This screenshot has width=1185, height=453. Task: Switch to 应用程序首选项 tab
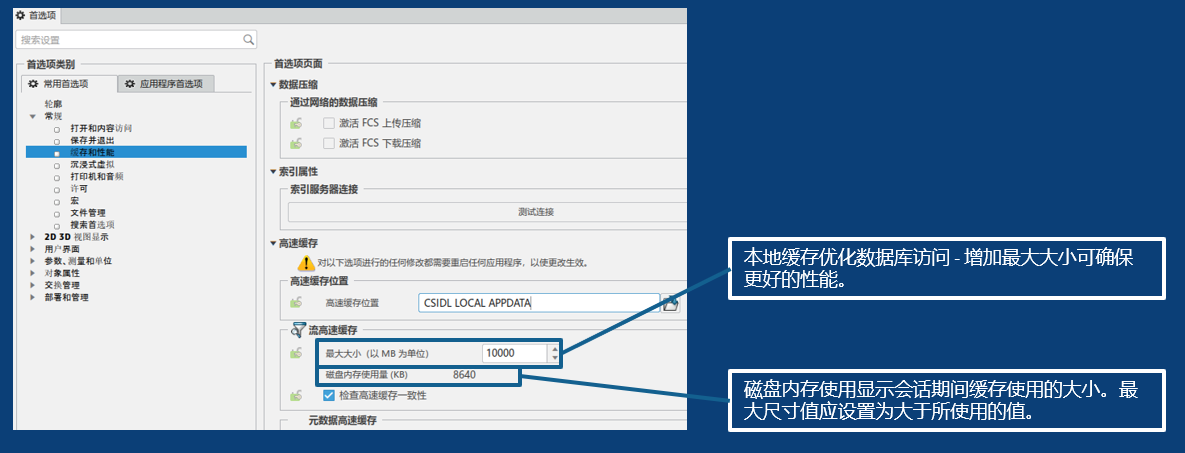coord(166,85)
